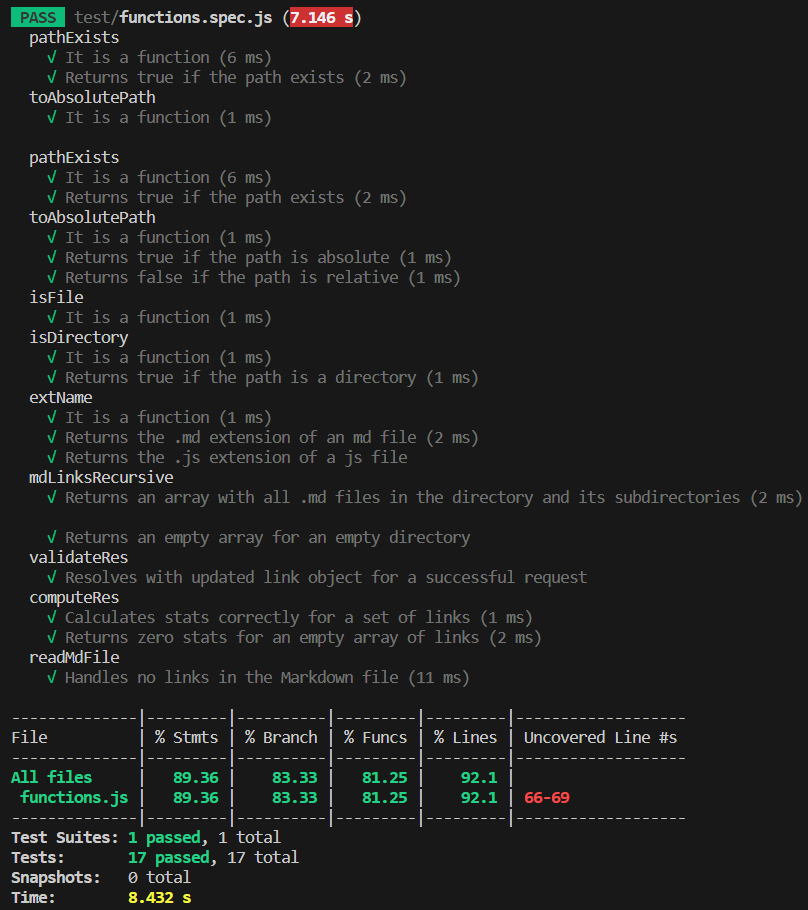Select the test/functions.spec.js file path
This screenshot has height=910, width=808.
tap(173, 17)
